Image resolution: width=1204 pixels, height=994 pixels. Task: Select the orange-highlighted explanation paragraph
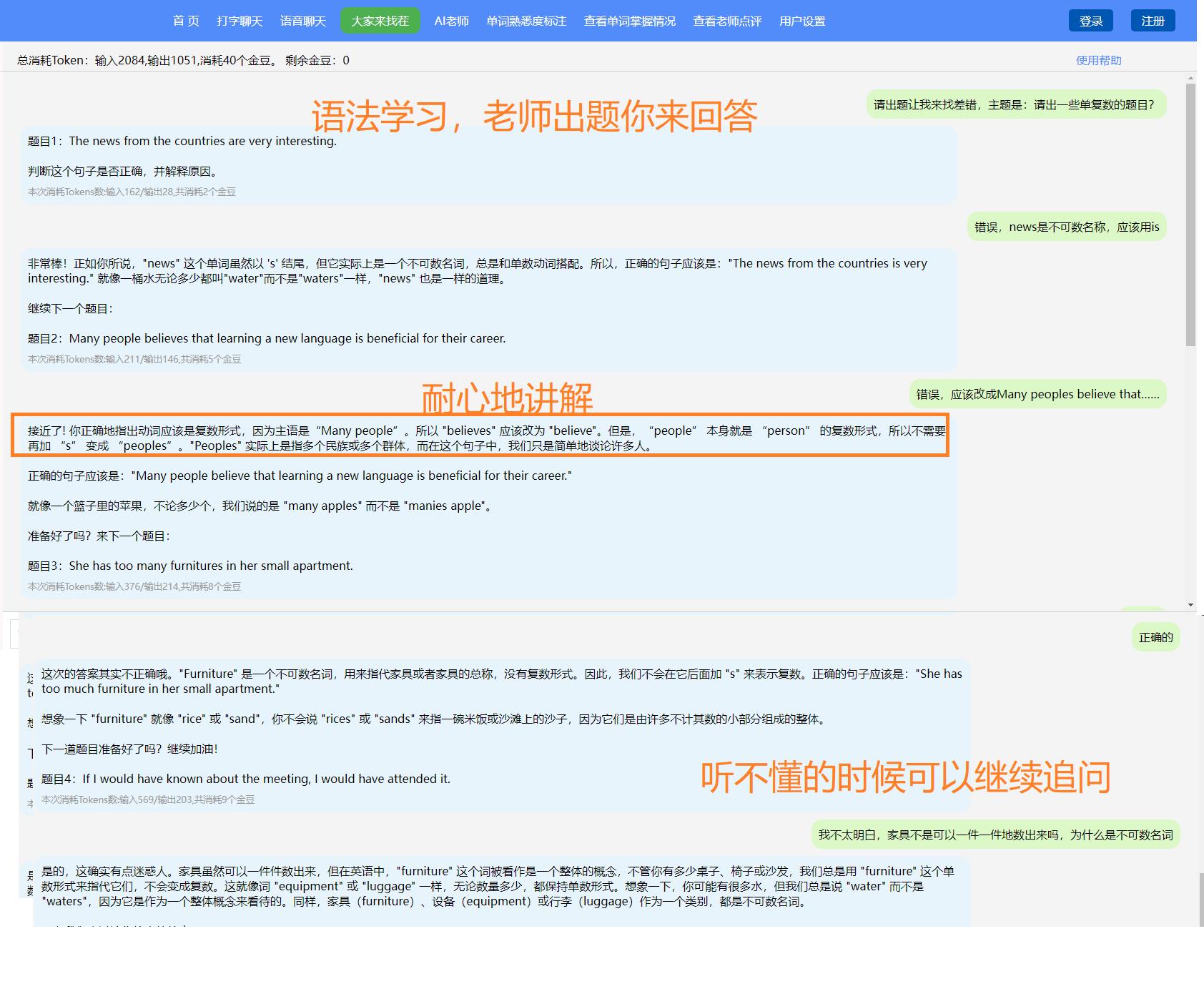pyautogui.click(x=480, y=438)
